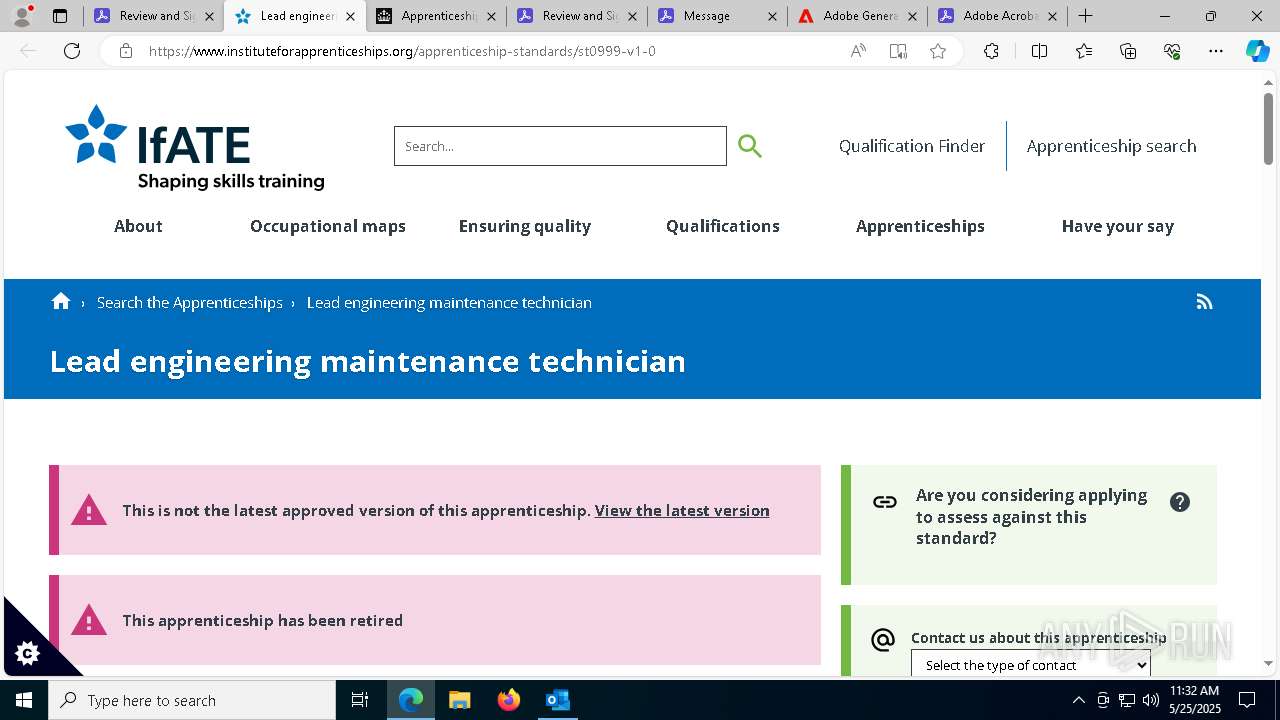This screenshot has width=1280, height=720.
Task: Switch to the Message tab
Action: pos(718,16)
